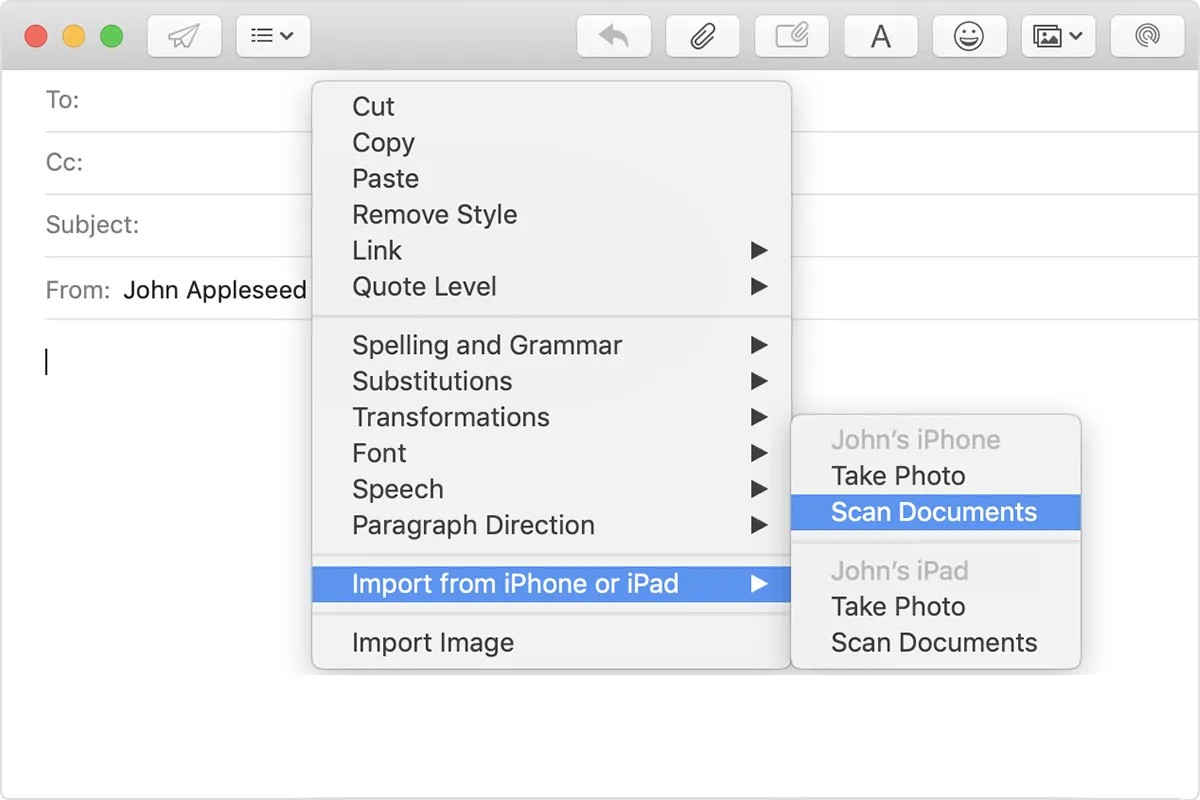
Task: Select Cut from the context menu
Action: pyautogui.click(x=374, y=107)
